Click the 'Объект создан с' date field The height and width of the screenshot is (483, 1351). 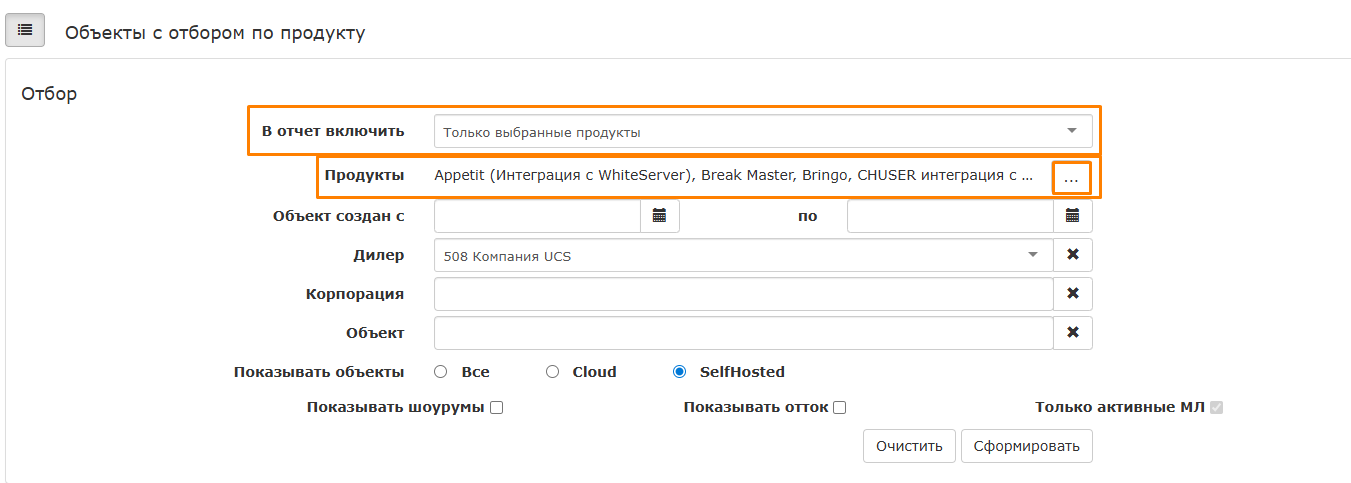(x=537, y=216)
